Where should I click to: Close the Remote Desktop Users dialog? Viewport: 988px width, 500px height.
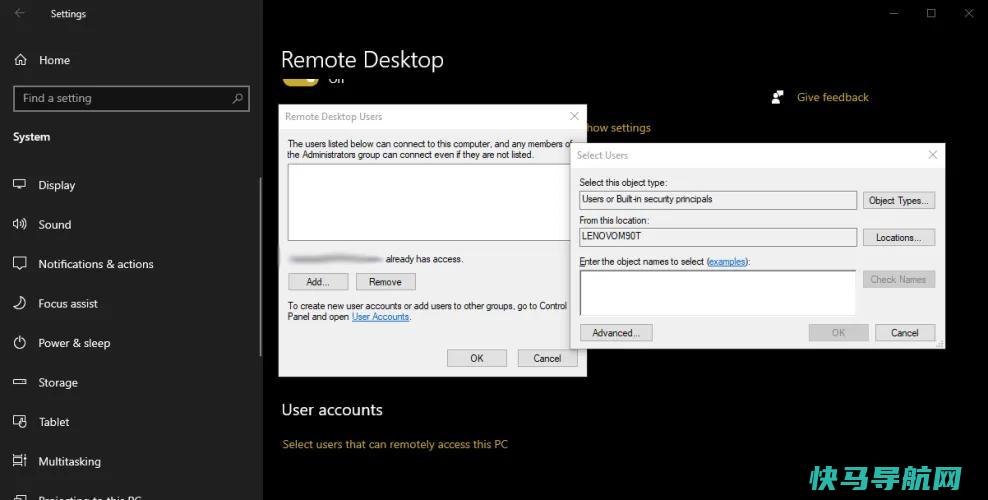tap(574, 116)
